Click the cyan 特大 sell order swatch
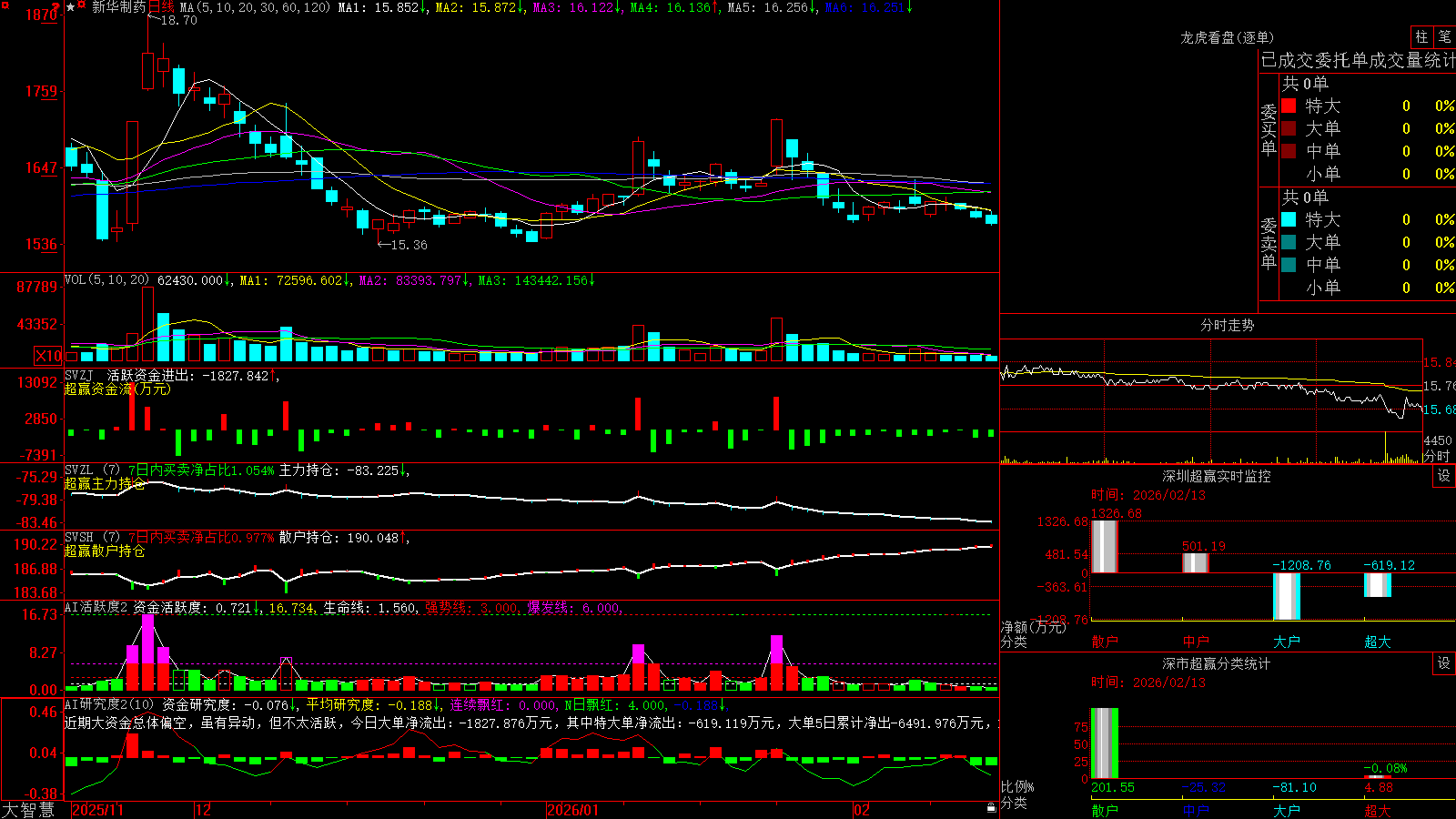 (x=1289, y=219)
